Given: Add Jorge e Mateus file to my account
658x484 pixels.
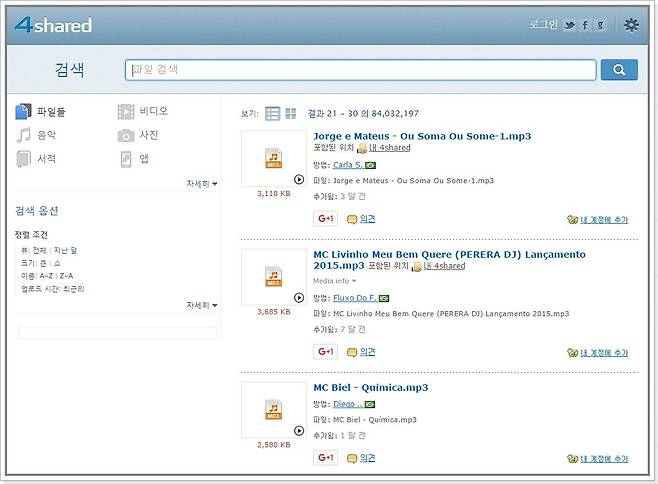Looking at the screenshot, I should [x=604, y=220].
